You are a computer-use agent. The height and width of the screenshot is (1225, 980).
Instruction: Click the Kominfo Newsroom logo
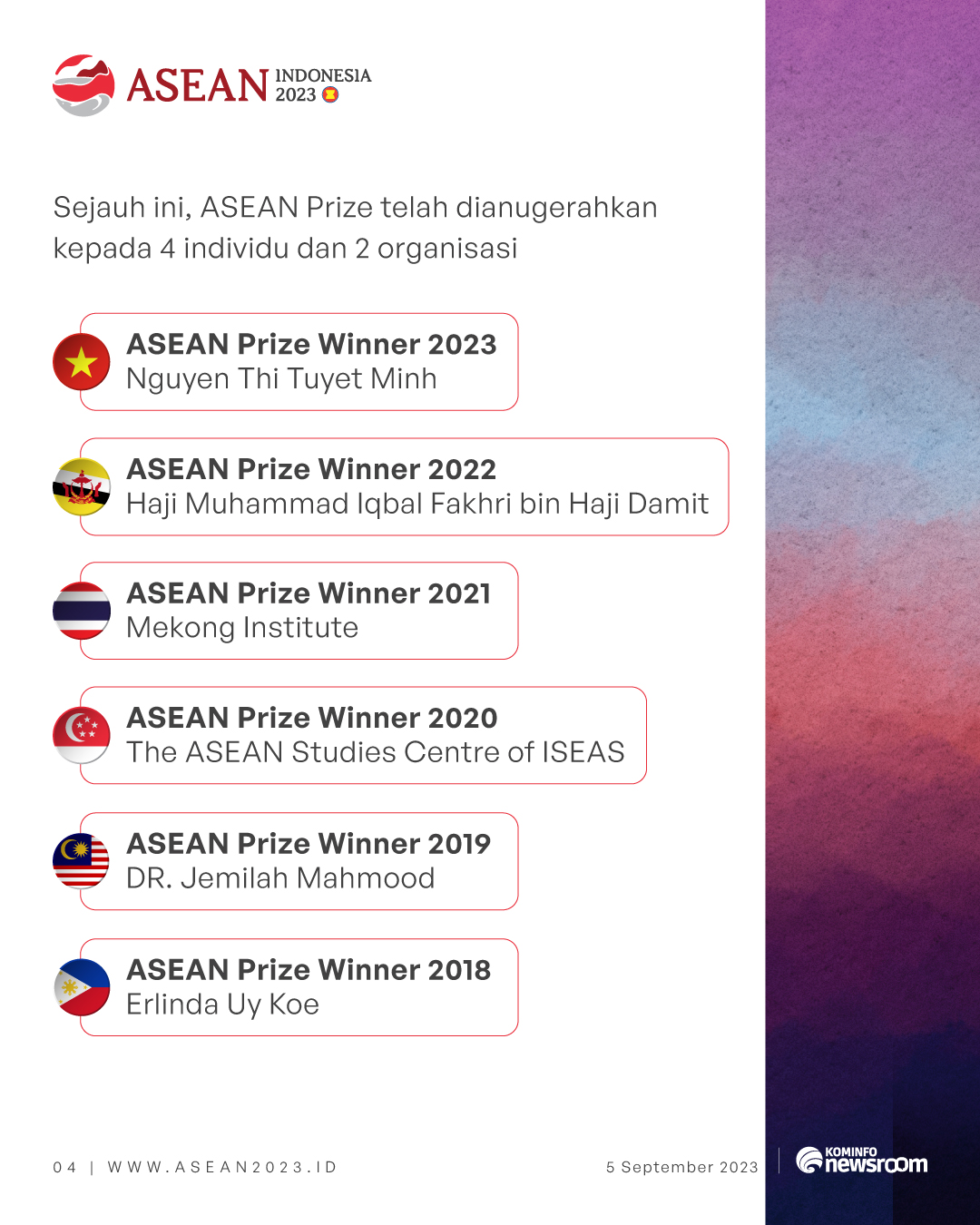click(861, 1161)
